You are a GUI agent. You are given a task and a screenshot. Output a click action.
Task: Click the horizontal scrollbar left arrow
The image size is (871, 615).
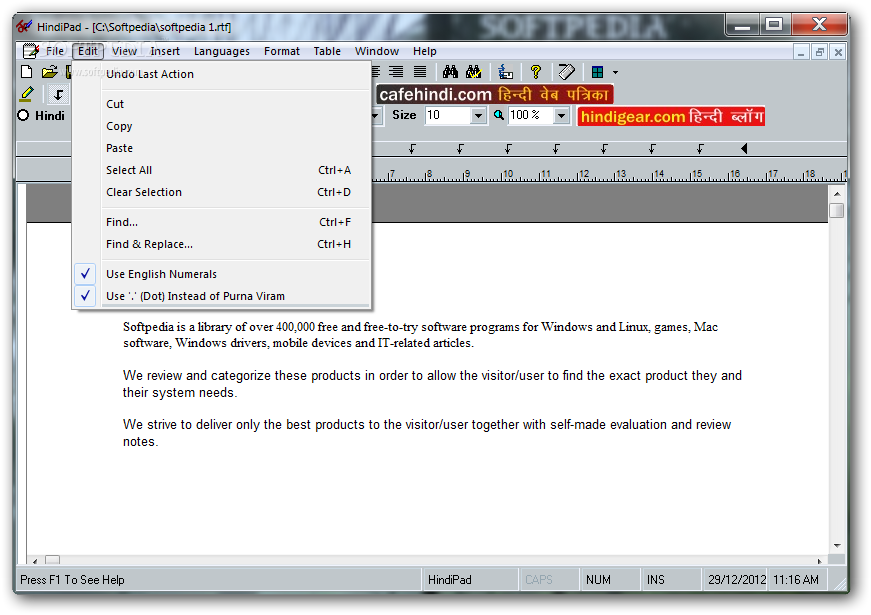pyautogui.click(x=35, y=561)
